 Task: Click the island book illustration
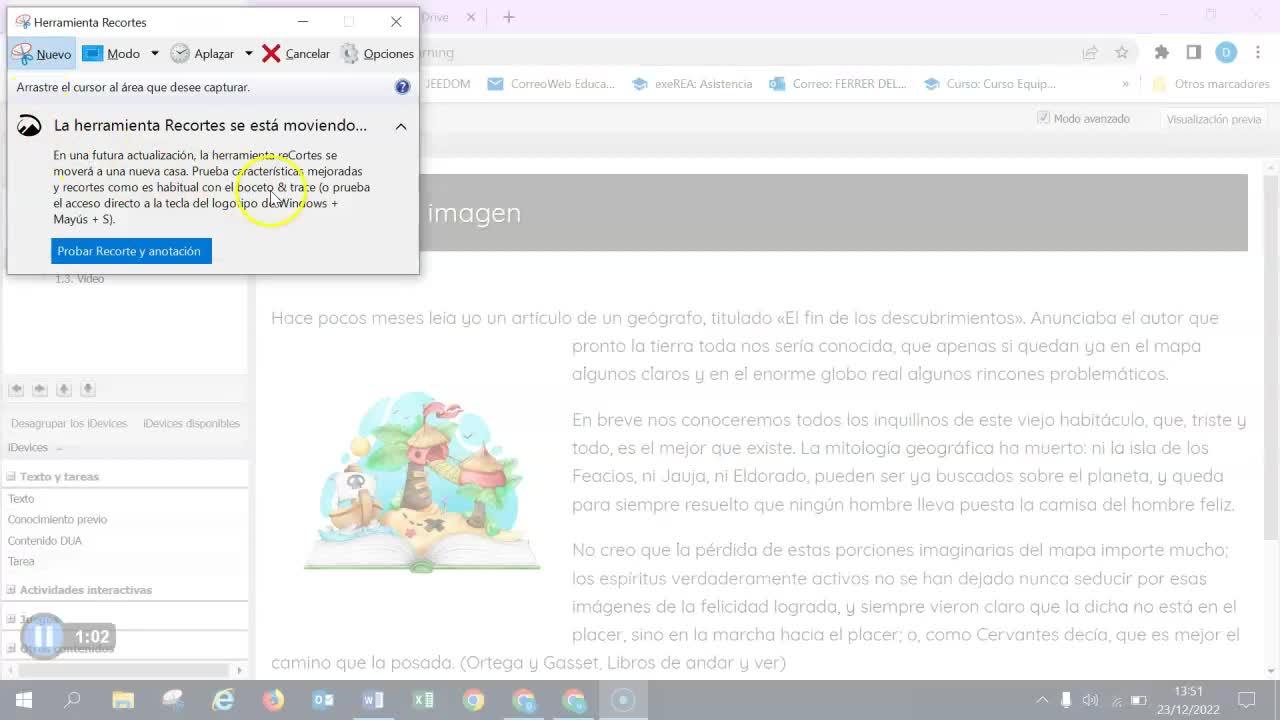point(422,482)
